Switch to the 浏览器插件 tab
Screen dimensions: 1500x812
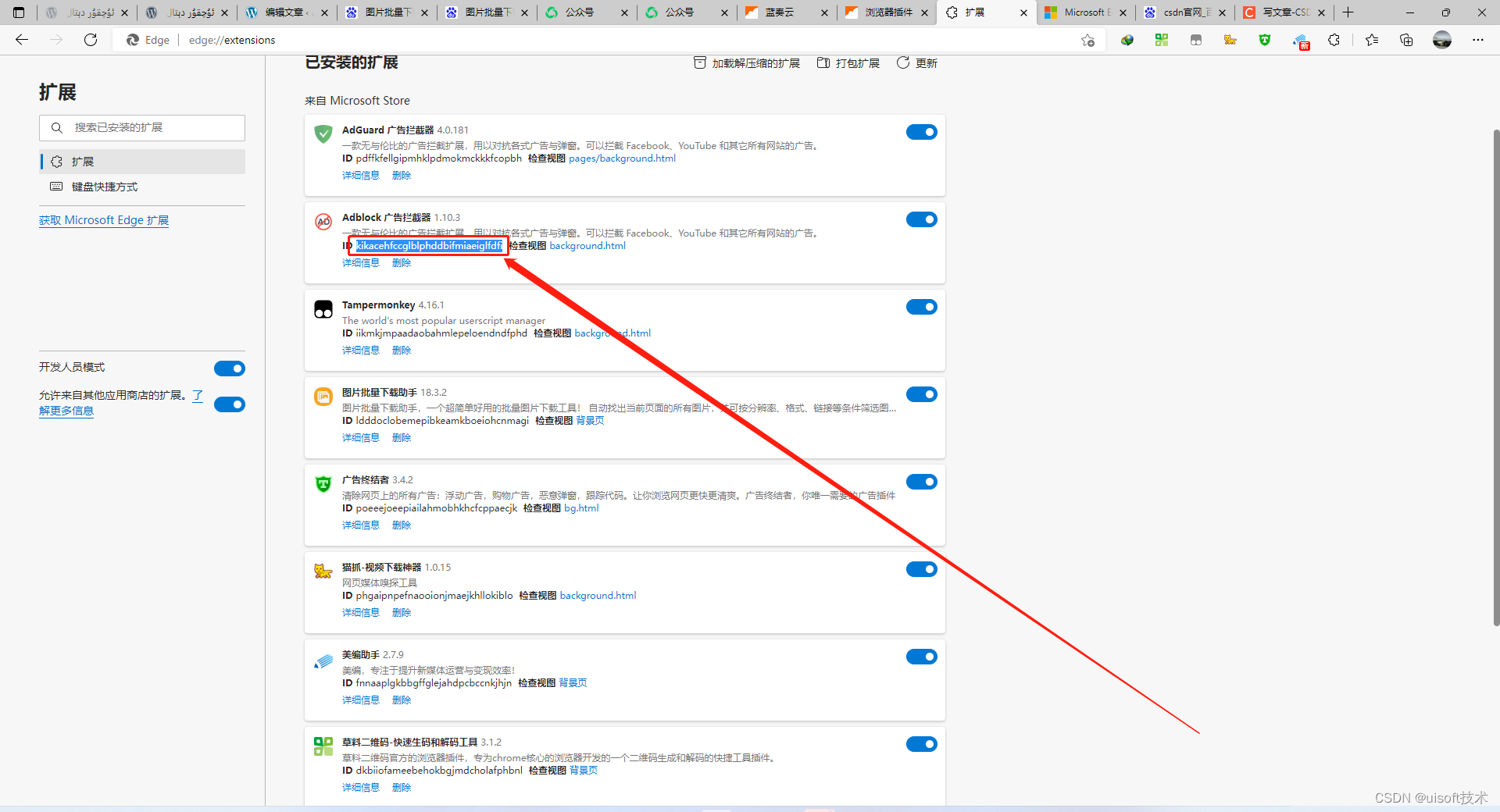click(886, 12)
